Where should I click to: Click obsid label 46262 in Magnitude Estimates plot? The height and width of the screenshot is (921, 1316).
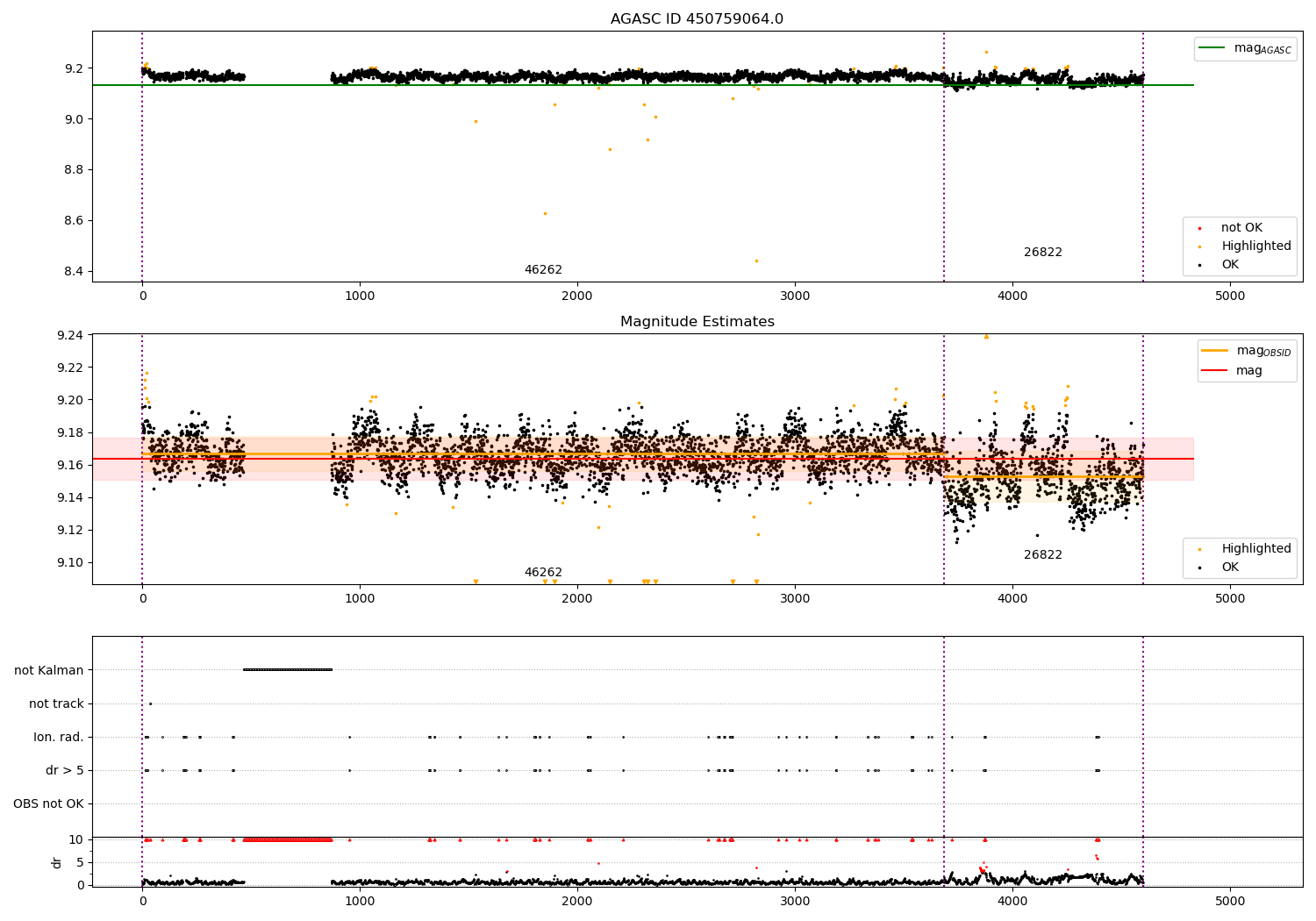(x=543, y=573)
